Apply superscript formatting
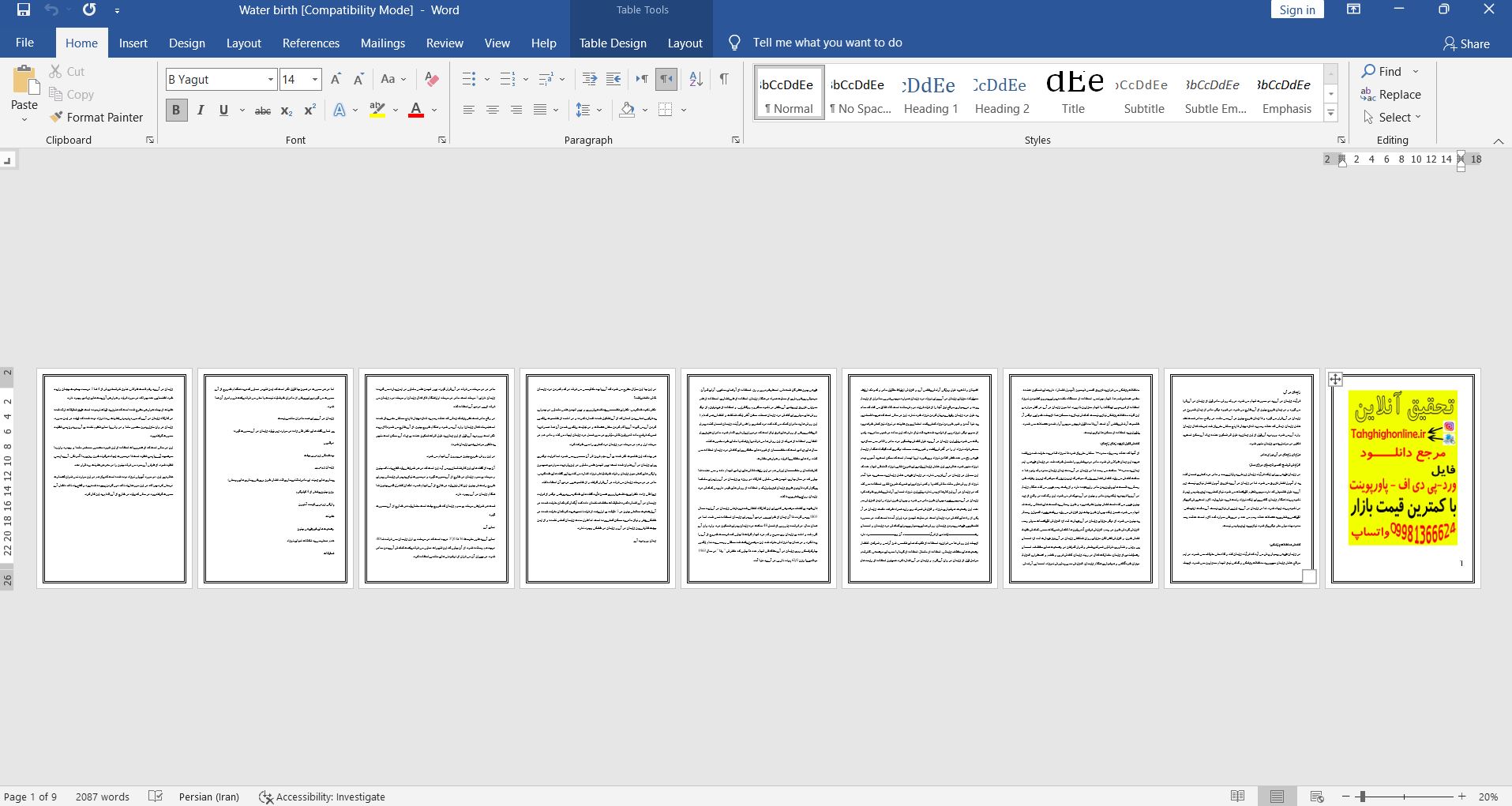 310,111
